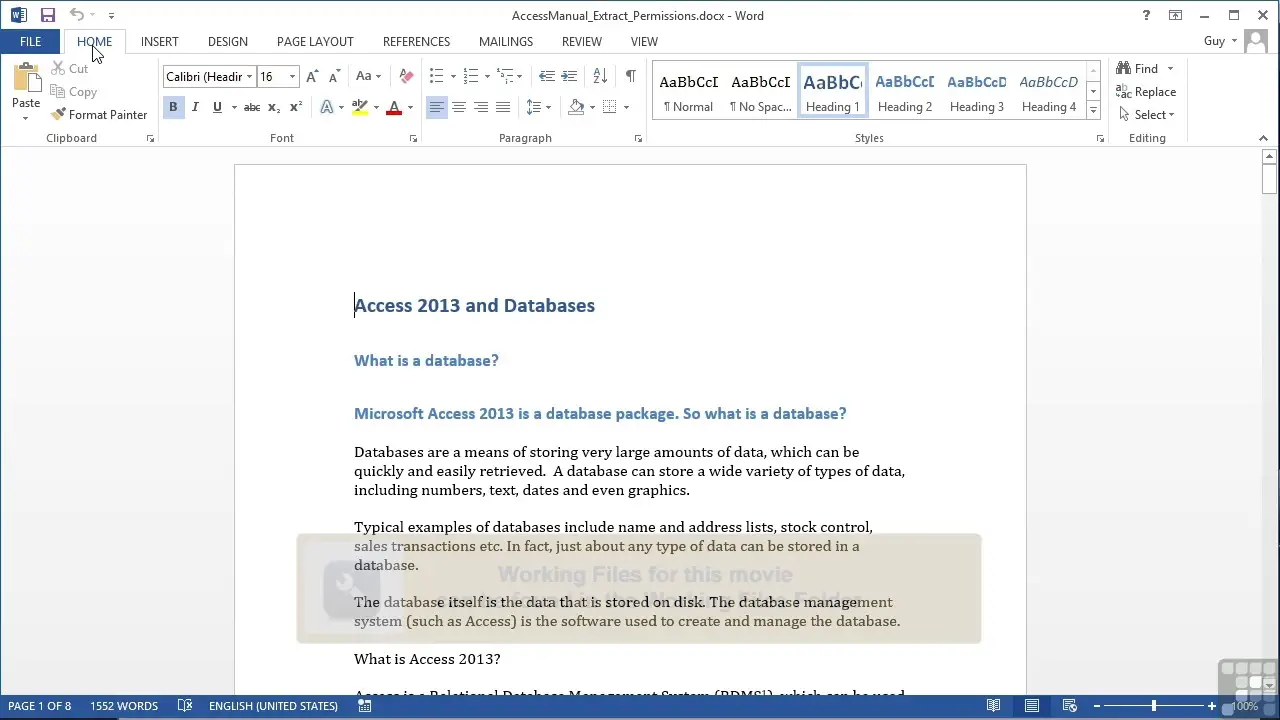Switch to the REVIEW tab
The image size is (1280, 720).
pos(581,42)
